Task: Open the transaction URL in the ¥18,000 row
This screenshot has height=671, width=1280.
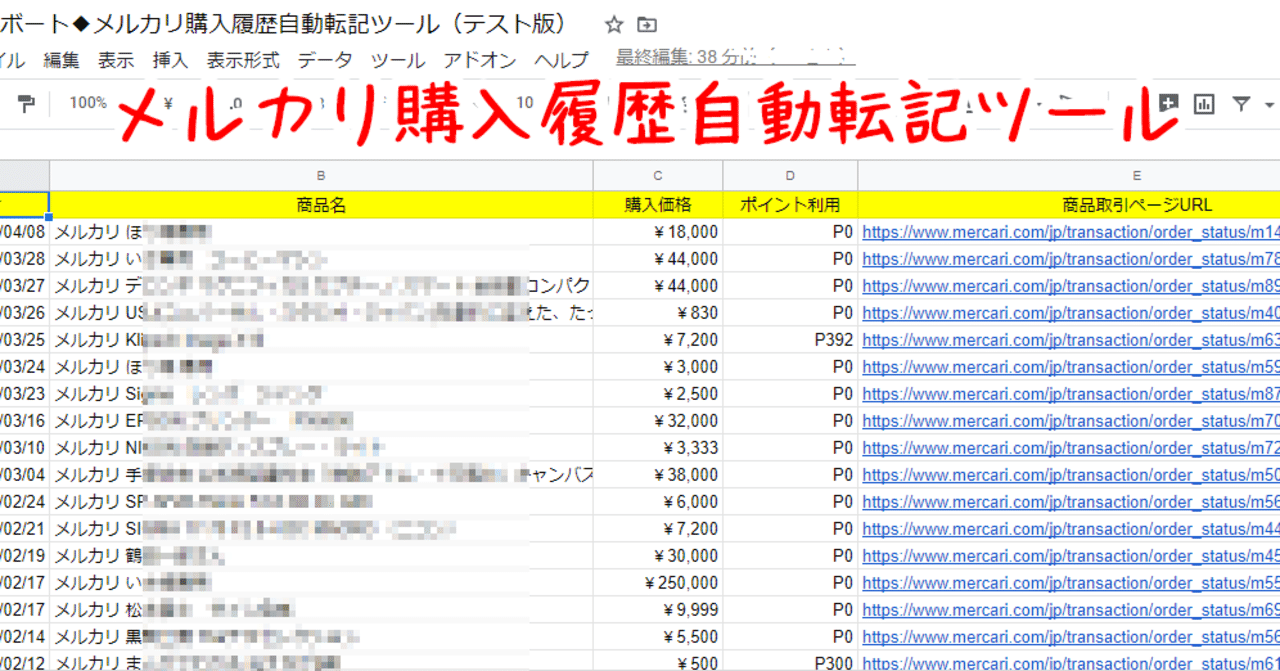Action: tap(1071, 232)
